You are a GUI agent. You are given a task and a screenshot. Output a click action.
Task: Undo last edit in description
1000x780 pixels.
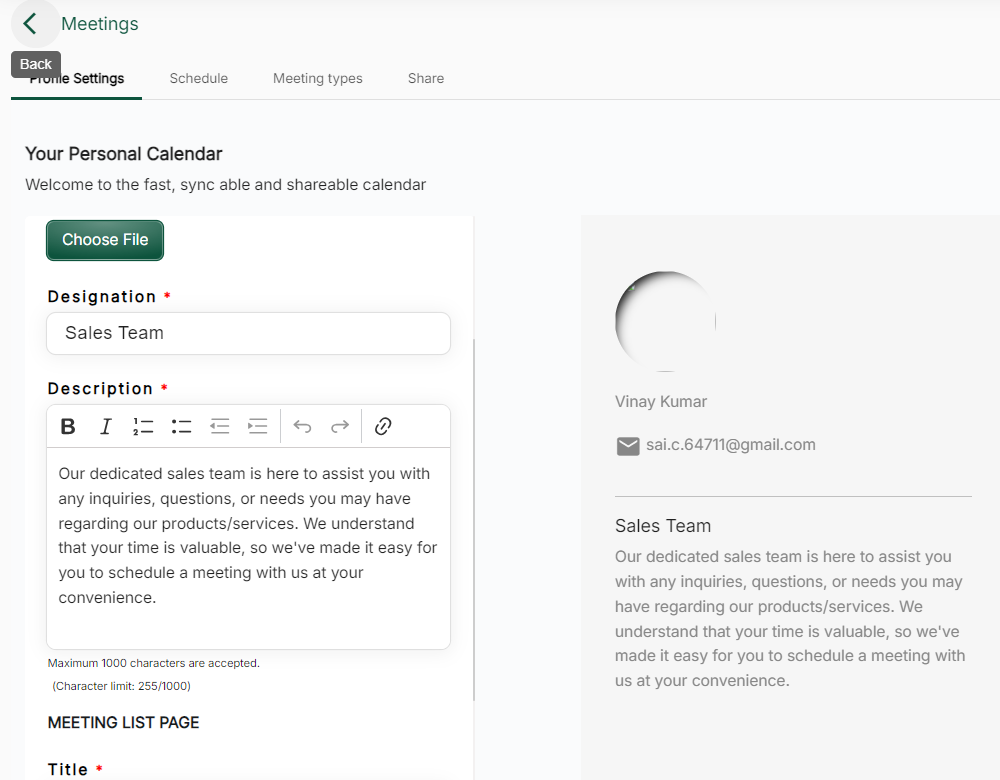tap(302, 427)
